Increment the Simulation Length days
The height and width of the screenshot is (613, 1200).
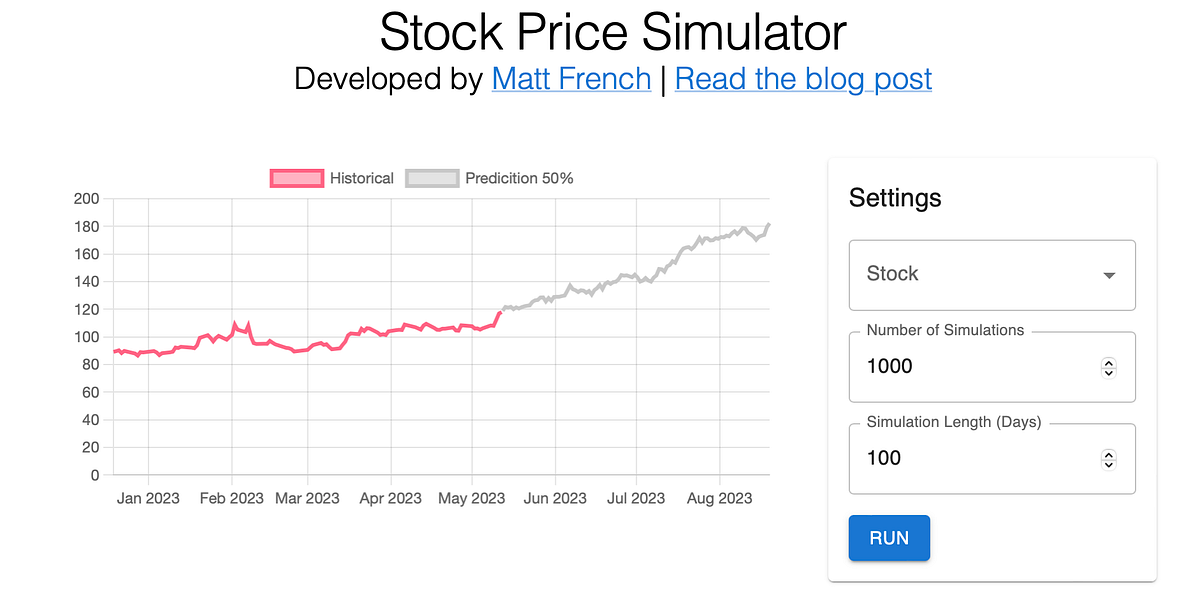[x=1108, y=453]
